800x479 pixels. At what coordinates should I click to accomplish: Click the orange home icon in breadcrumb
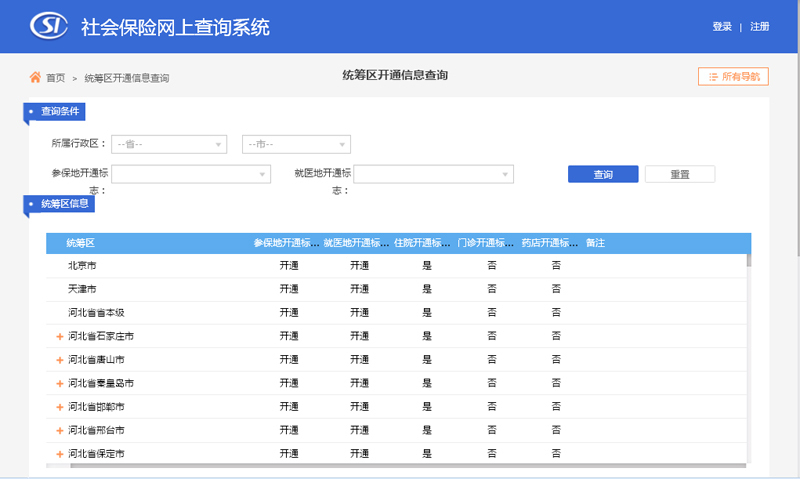[x=35, y=77]
